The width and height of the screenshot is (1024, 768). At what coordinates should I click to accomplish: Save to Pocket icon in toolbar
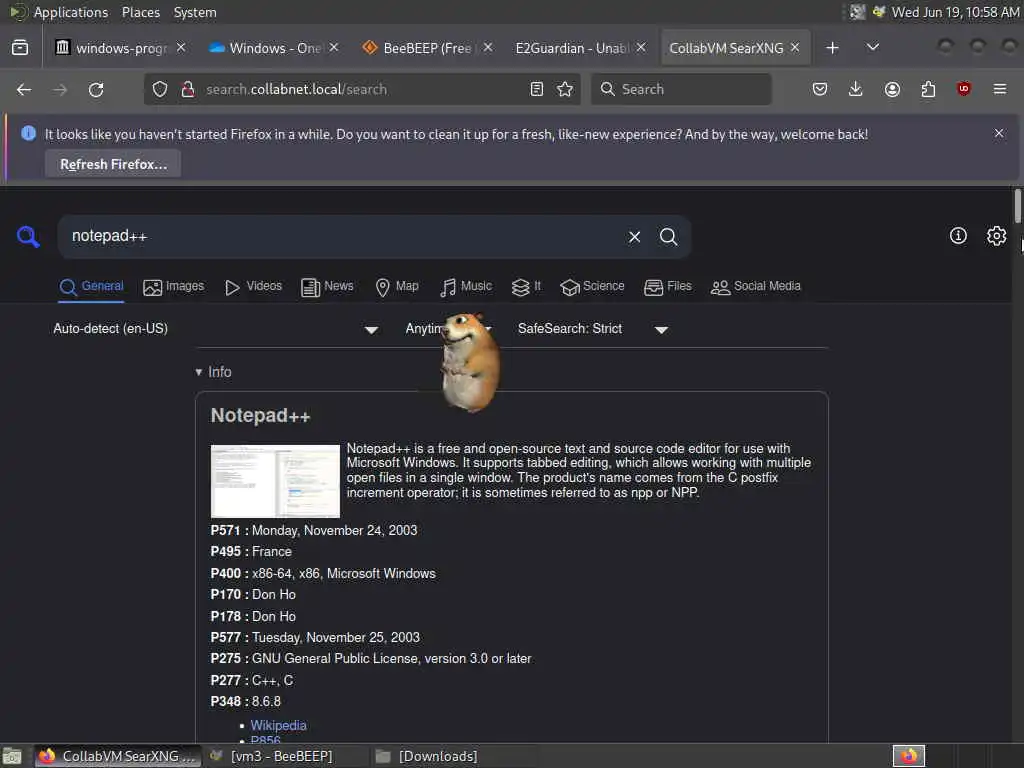click(x=820, y=89)
